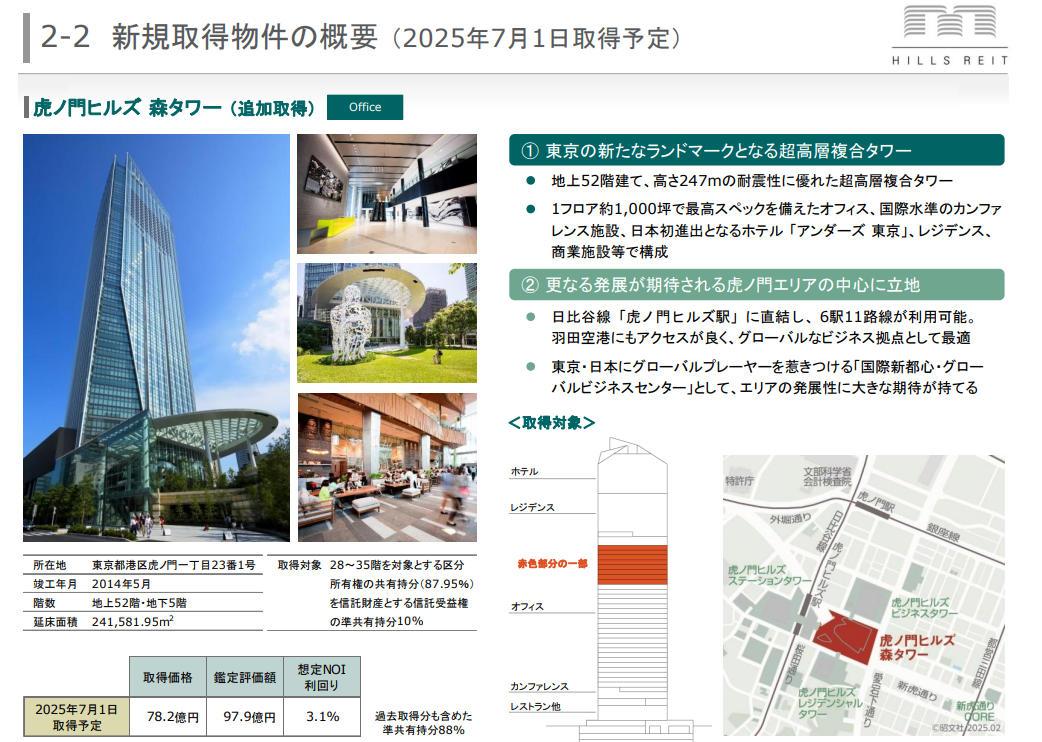Click the red Mori Tower site on map
The height and width of the screenshot is (742, 1042).
tap(844, 639)
